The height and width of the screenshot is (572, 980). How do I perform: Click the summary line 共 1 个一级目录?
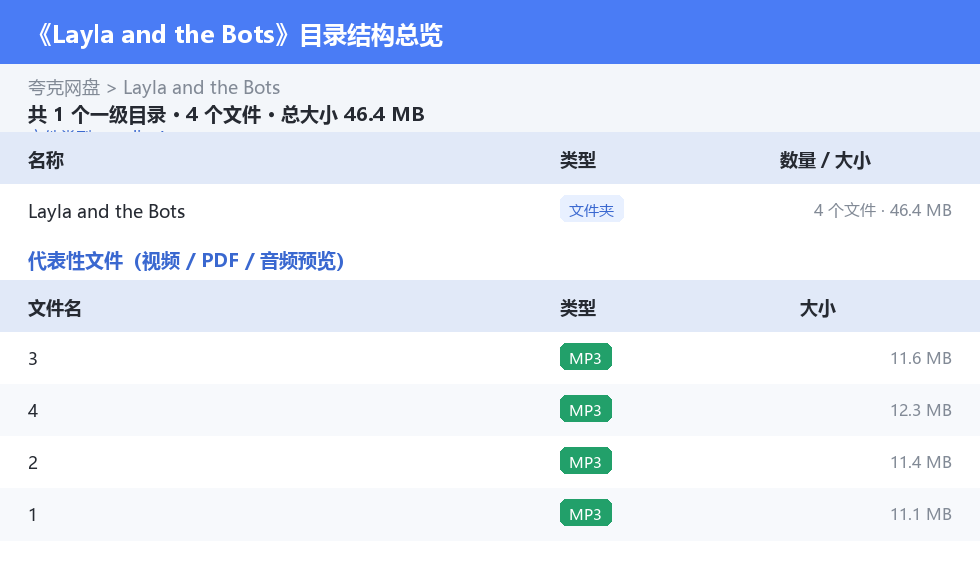tap(226, 114)
